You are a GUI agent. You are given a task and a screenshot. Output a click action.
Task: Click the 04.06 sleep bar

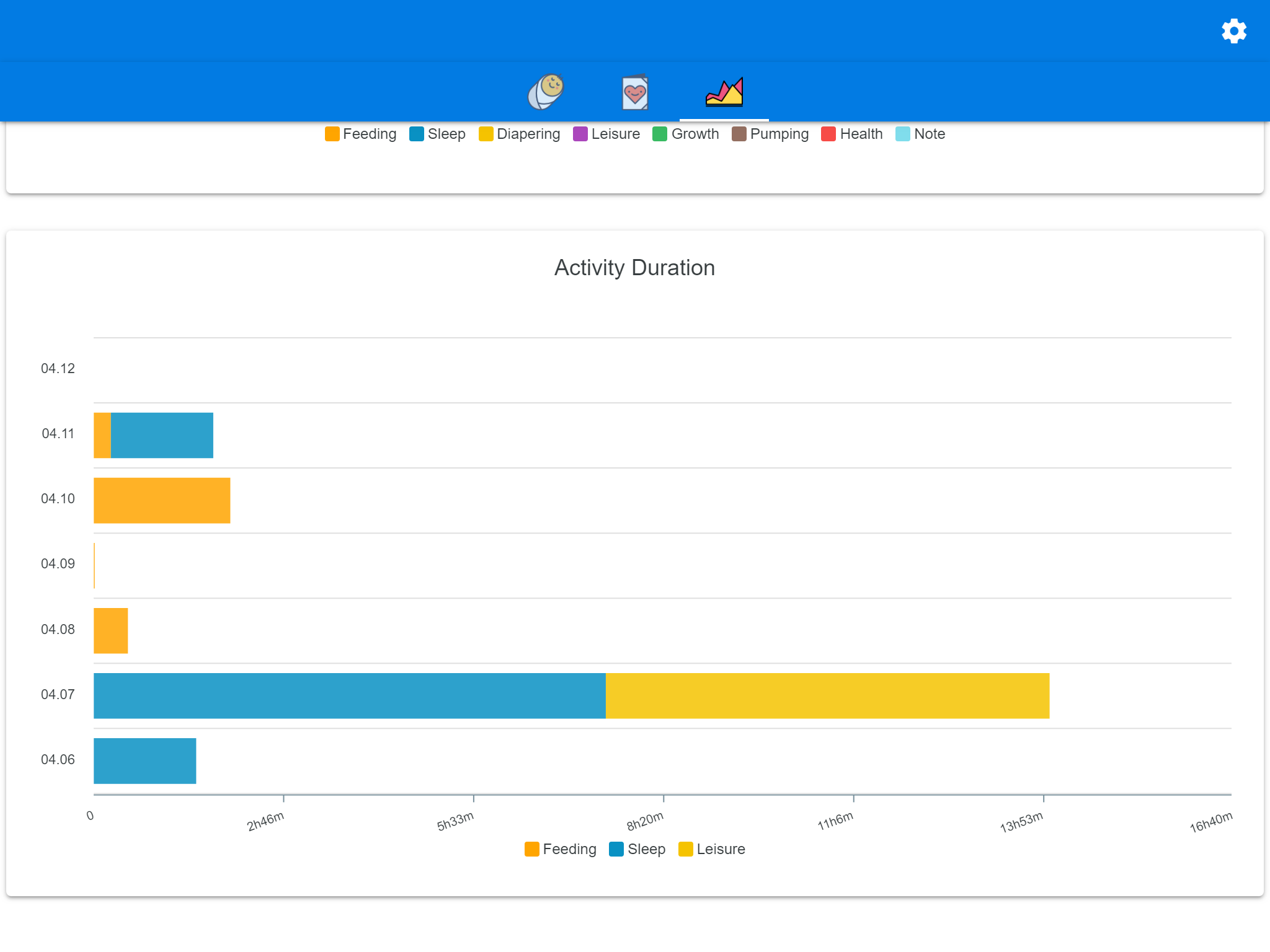coord(144,760)
